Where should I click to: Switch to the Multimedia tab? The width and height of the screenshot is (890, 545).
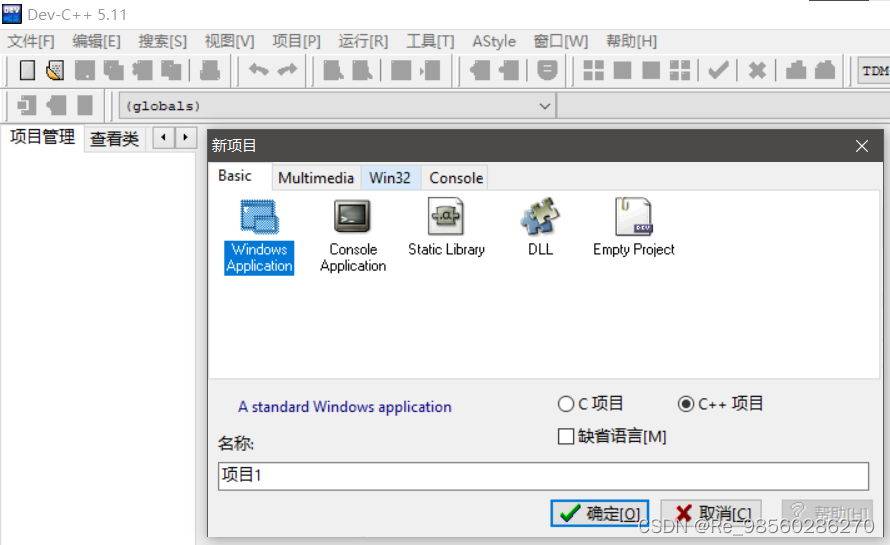[x=316, y=178]
